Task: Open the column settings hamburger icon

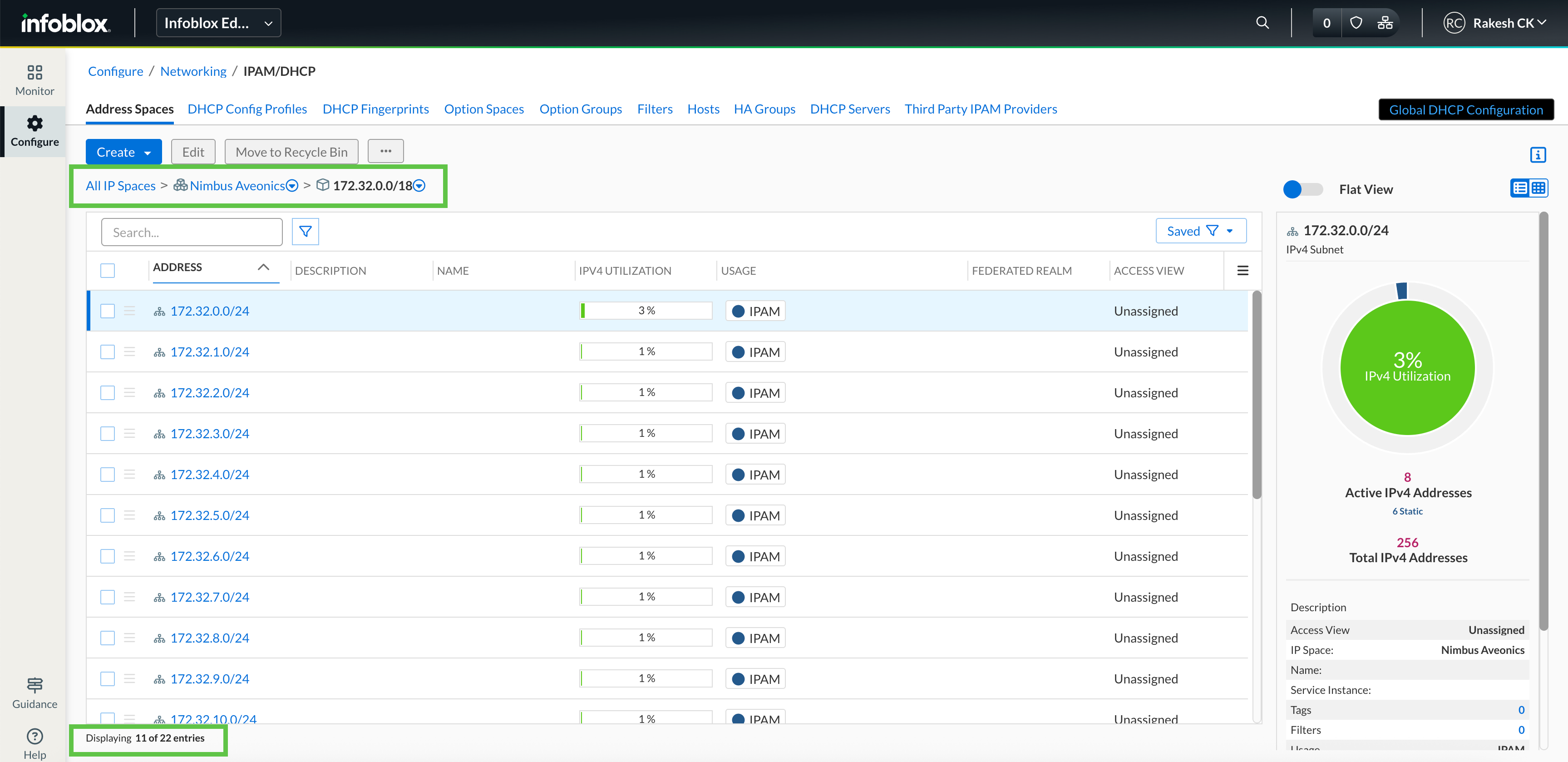Action: 1243,271
